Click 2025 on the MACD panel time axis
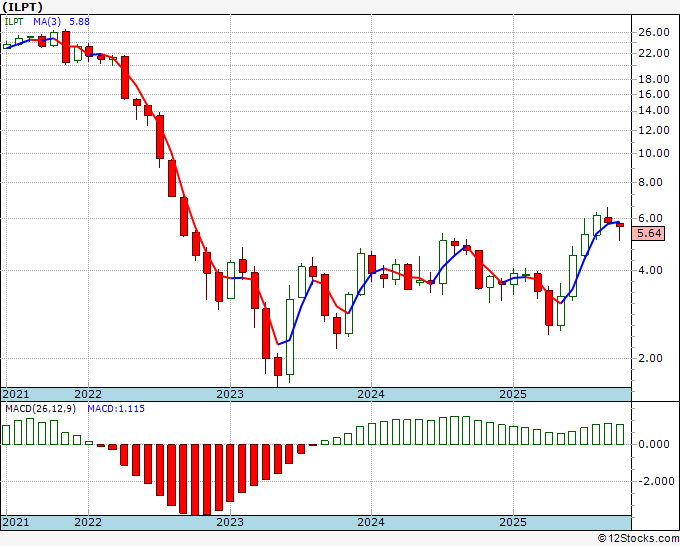Screen dimensions: 680x546 pyautogui.click(x=513, y=523)
